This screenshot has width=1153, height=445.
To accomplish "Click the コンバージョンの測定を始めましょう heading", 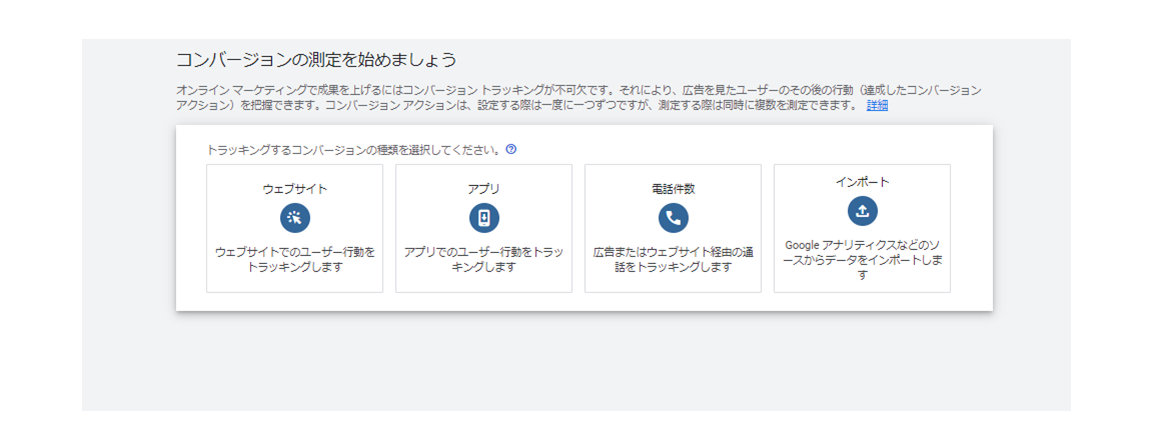I will tap(316, 59).
